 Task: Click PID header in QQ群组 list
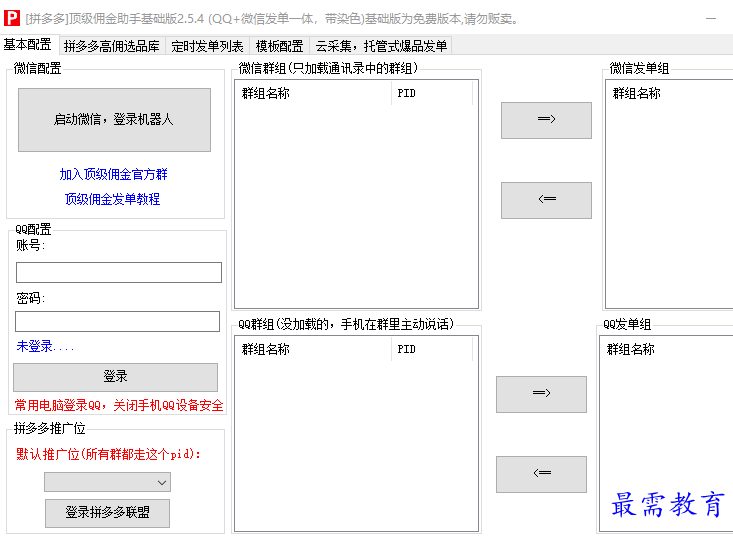coord(431,349)
